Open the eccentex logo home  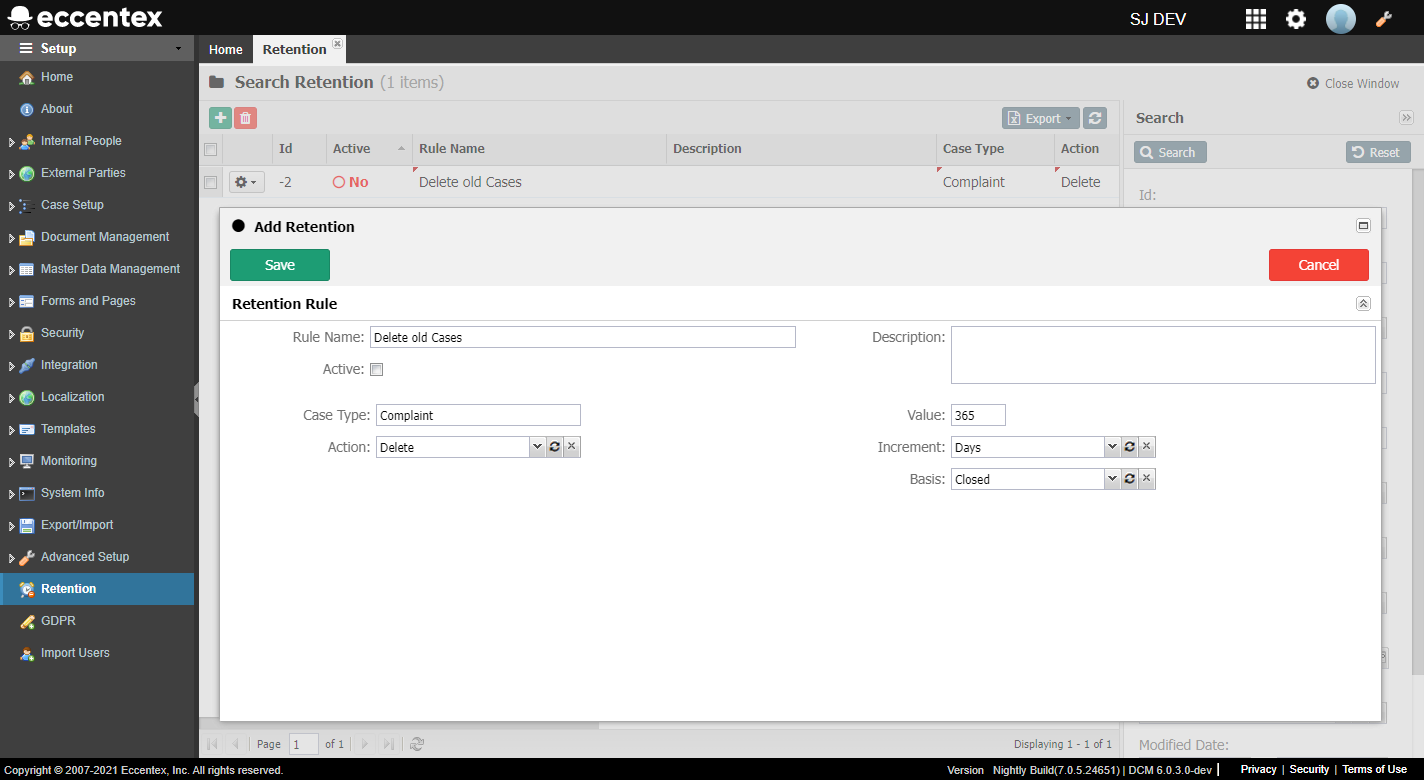(85, 17)
